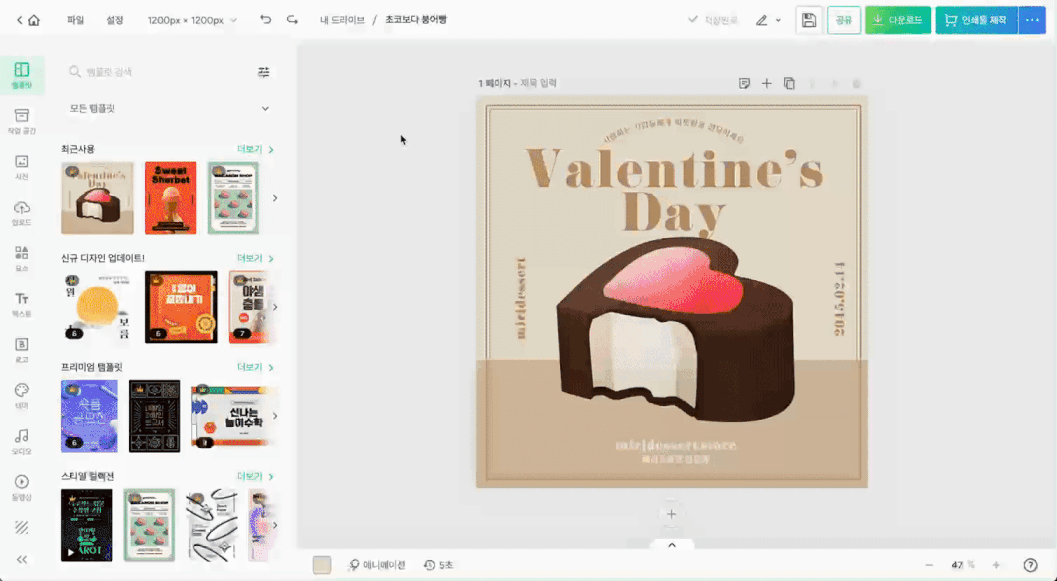Select the Text (텍스트) tool in sidebar

21,303
